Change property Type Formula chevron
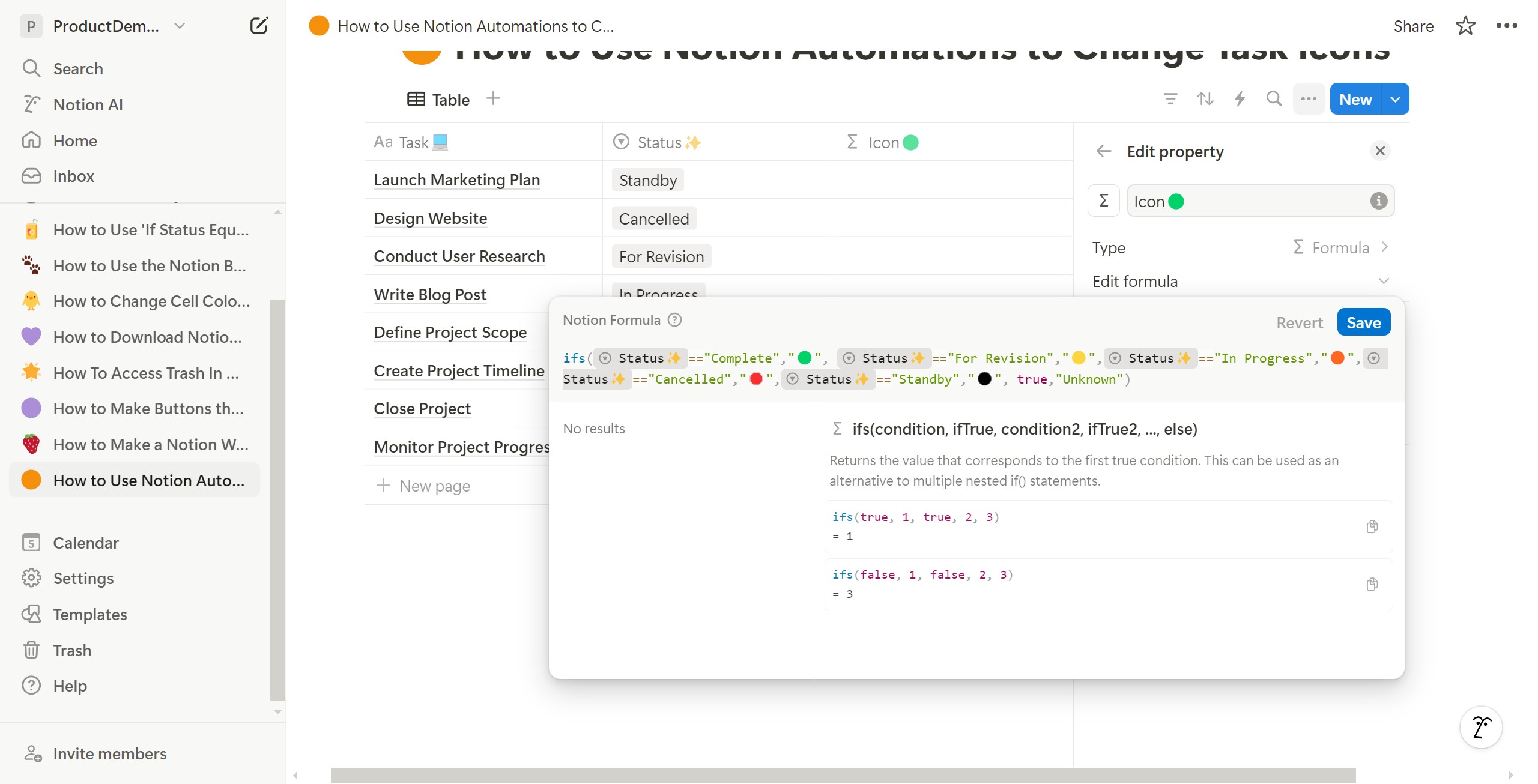1538x784 pixels. point(1385,247)
